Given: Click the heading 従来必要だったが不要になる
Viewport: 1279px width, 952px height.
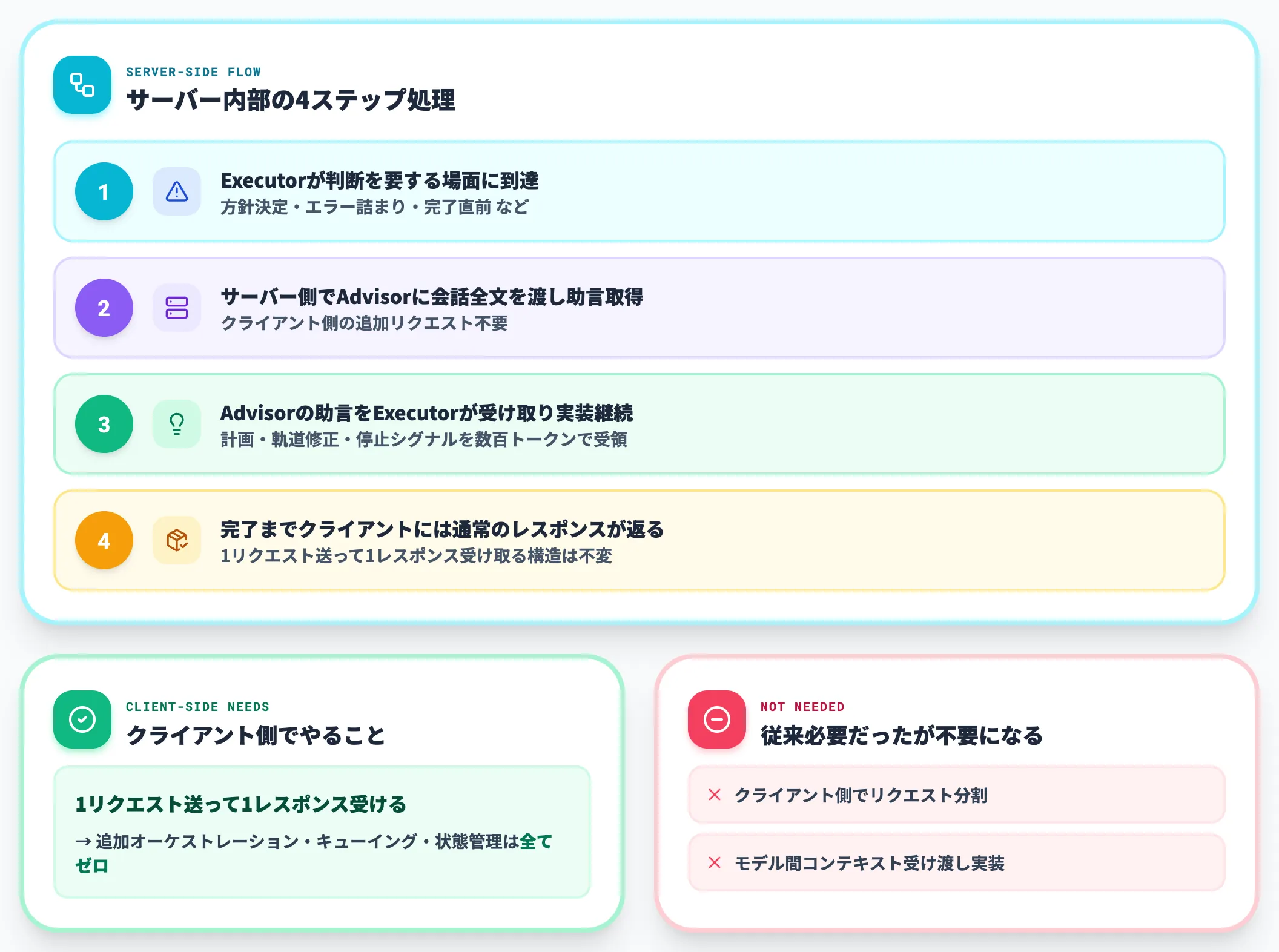Looking at the screenshot, I should click(x=902, y=735).
